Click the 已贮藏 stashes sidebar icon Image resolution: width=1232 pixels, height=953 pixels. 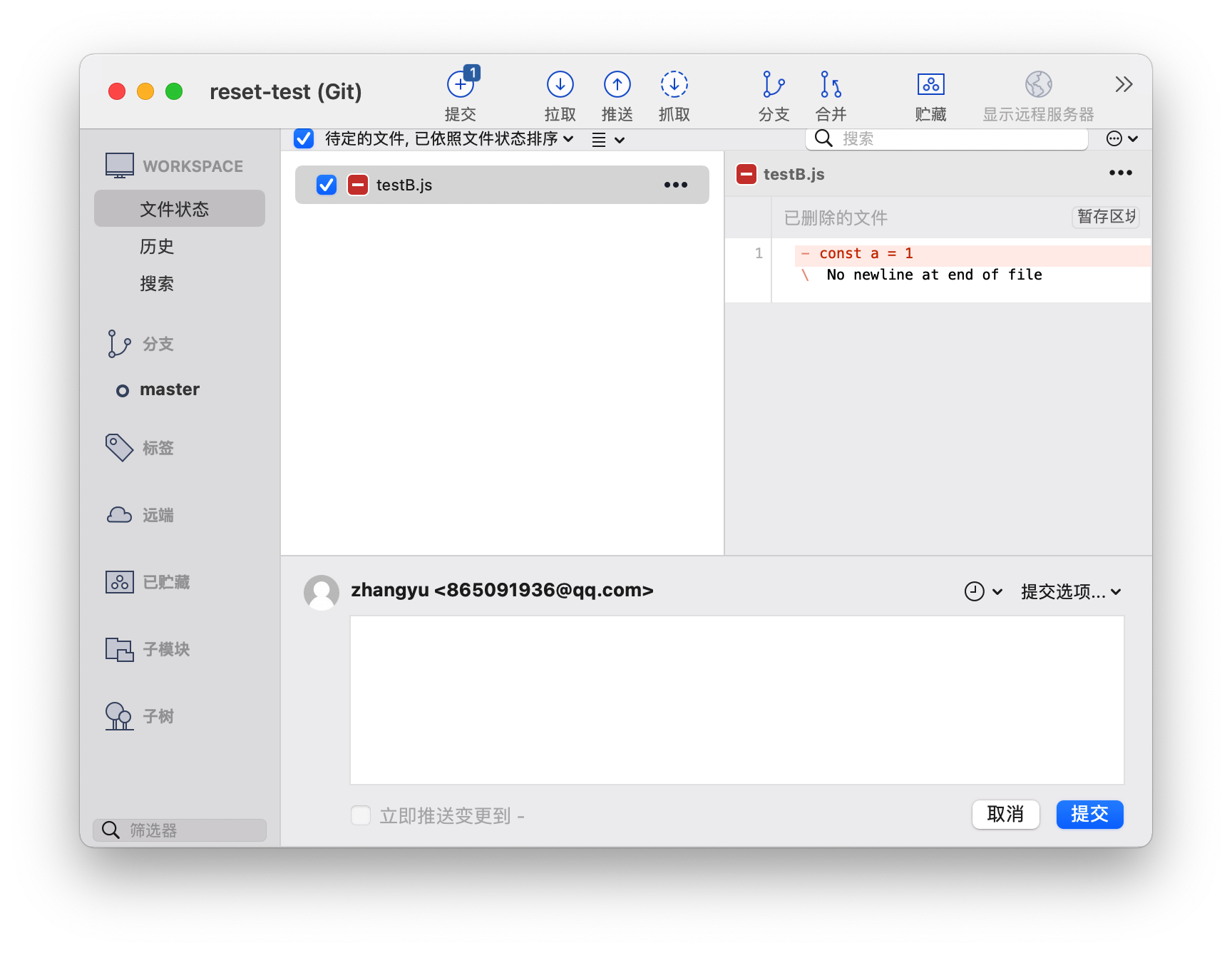(x=120, y=582)
